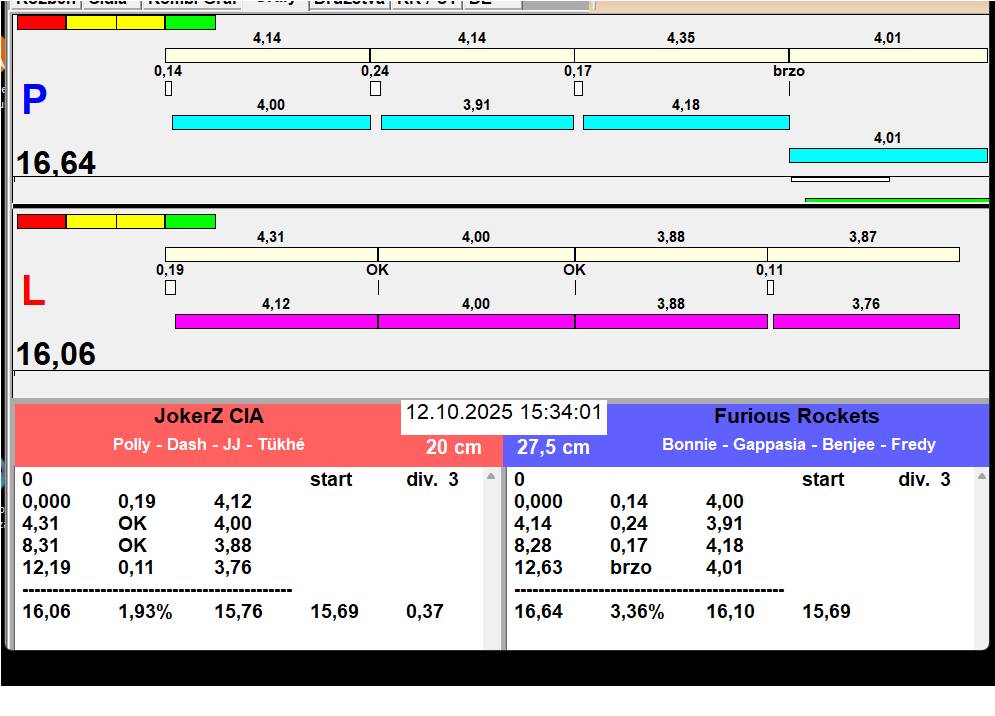Click the 8,28 cell in Furious Rockets table
995x716 pixels.
point(532,545)
